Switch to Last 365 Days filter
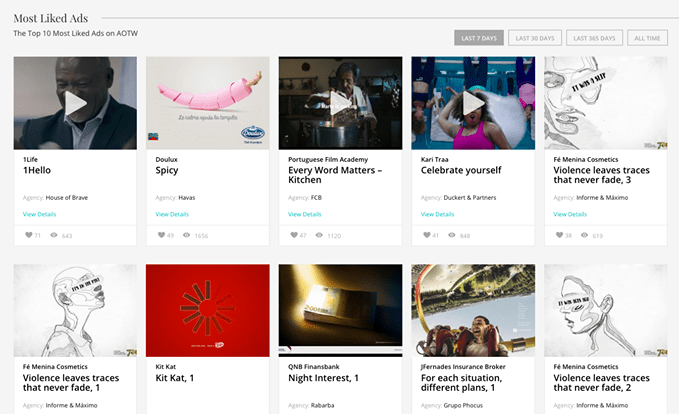679x414 pixels. pos(594,38)
